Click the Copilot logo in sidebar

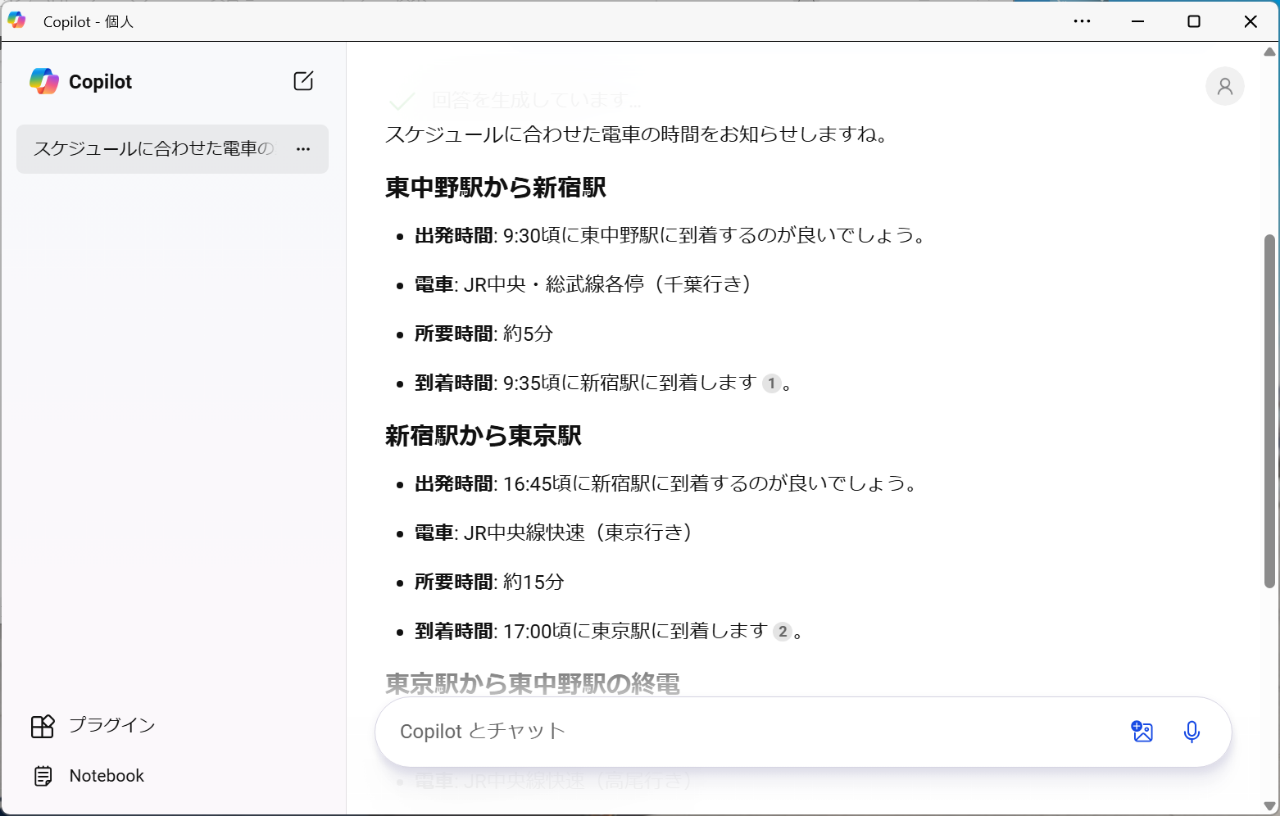[x=44, y=82]
